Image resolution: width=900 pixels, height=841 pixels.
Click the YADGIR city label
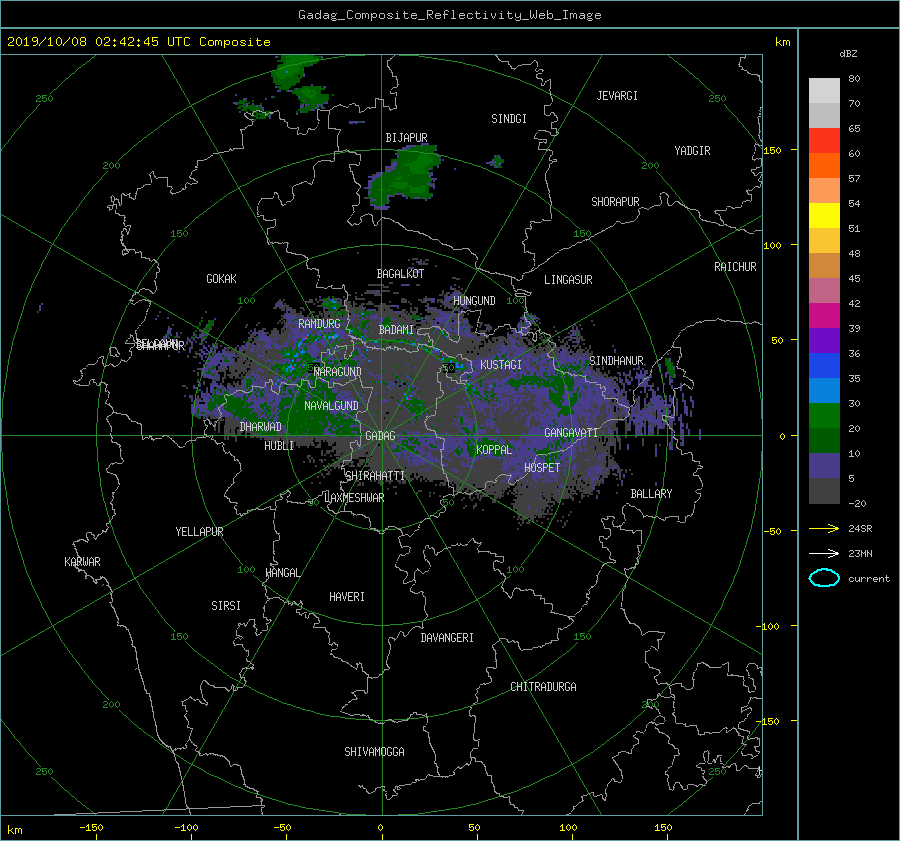point(692,150)
